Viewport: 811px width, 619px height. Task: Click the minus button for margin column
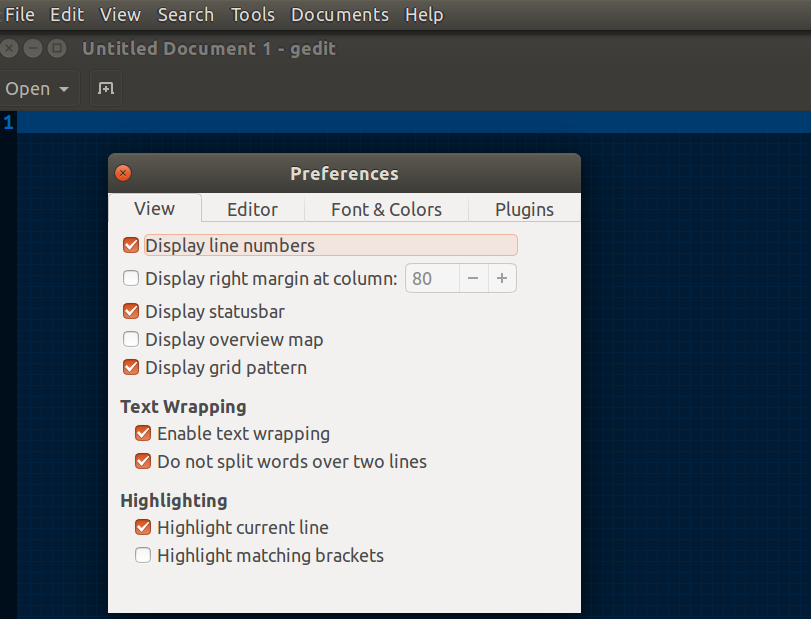[473, 278]
